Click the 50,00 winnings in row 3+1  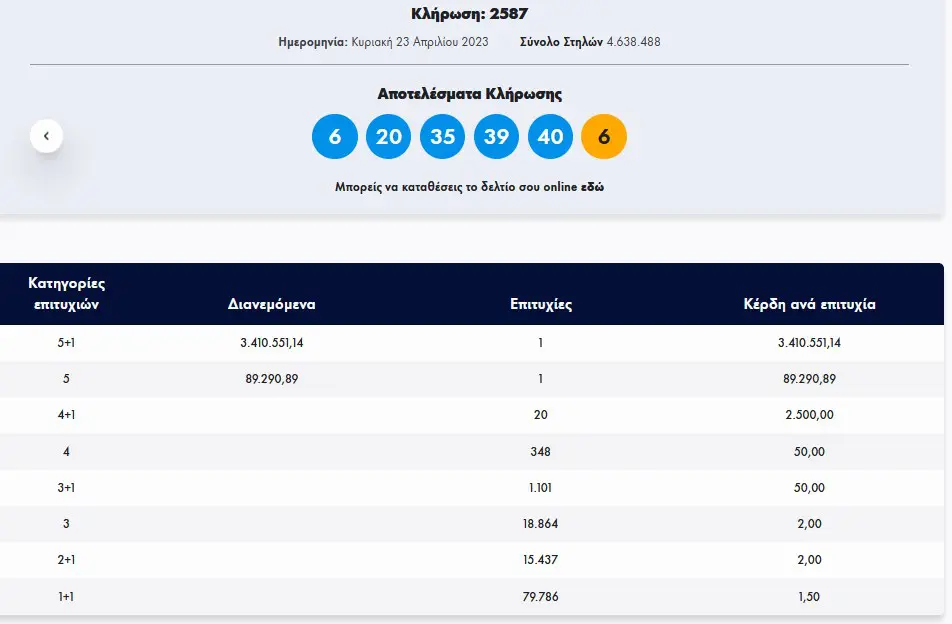click(x=809, y=487)
